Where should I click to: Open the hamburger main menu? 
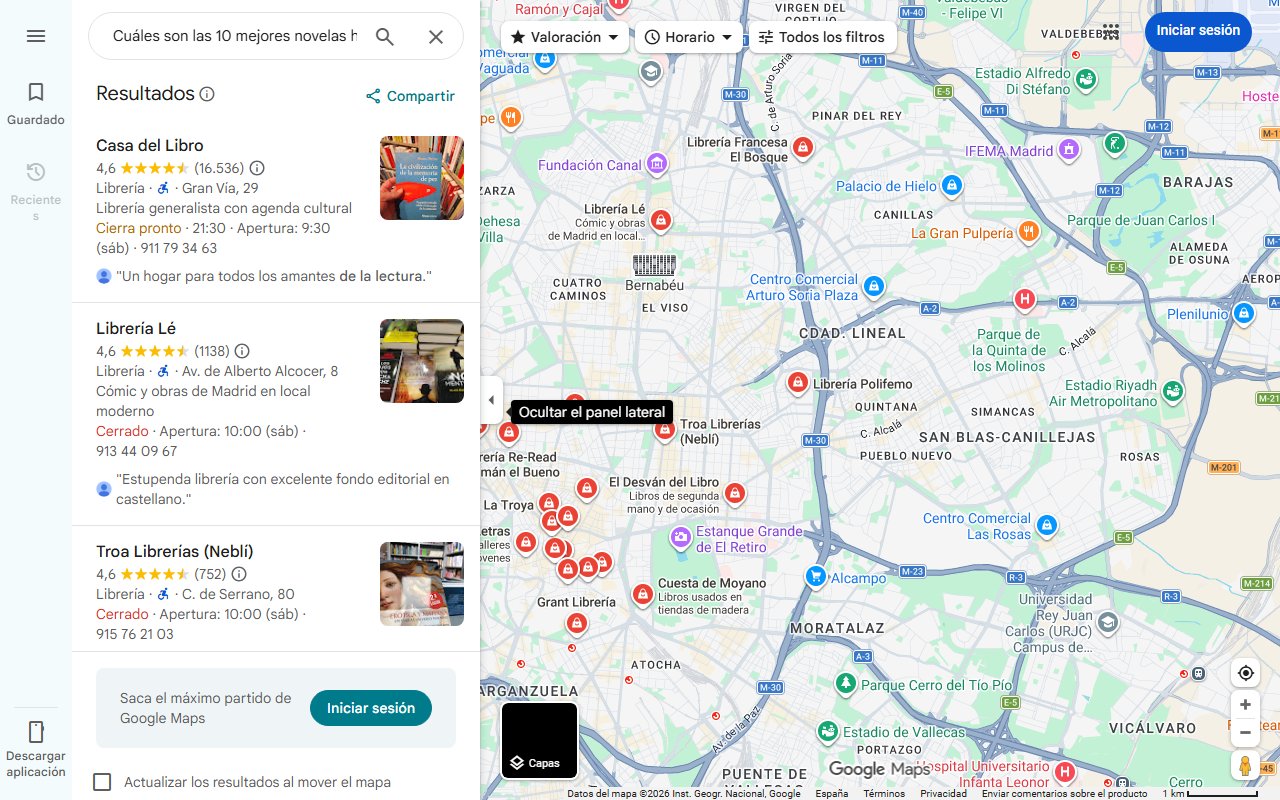click(36, 36)
